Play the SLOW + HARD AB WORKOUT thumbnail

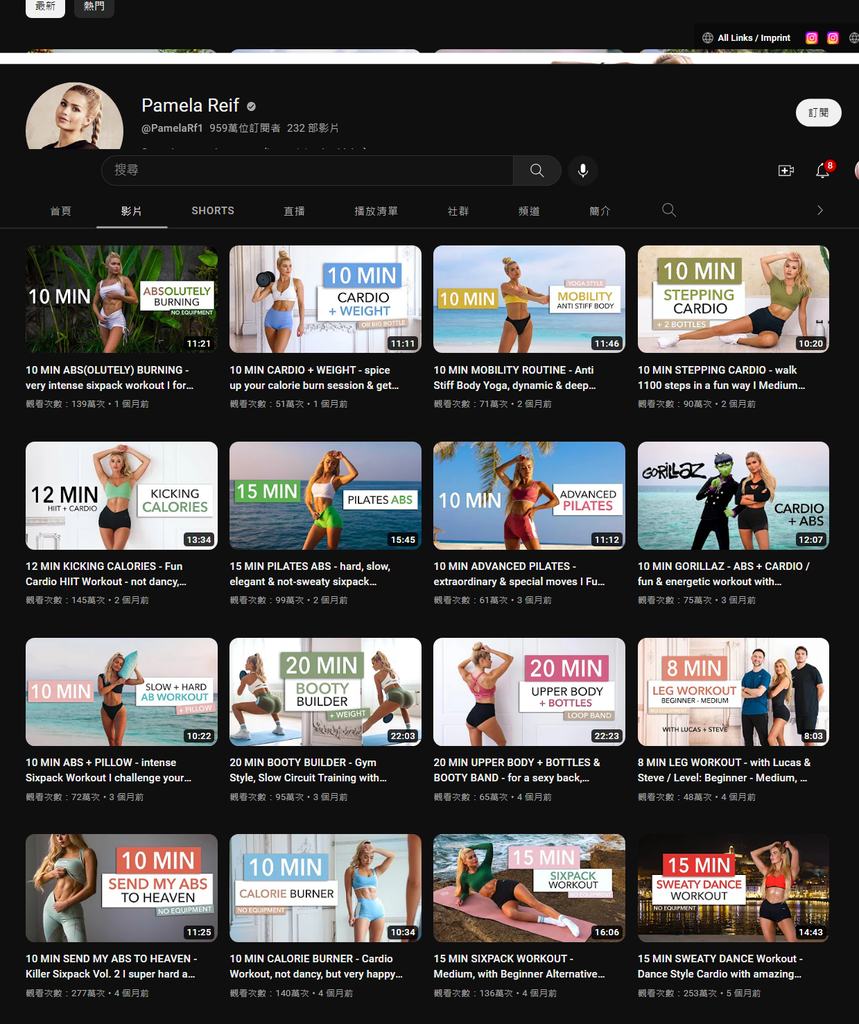122,692
